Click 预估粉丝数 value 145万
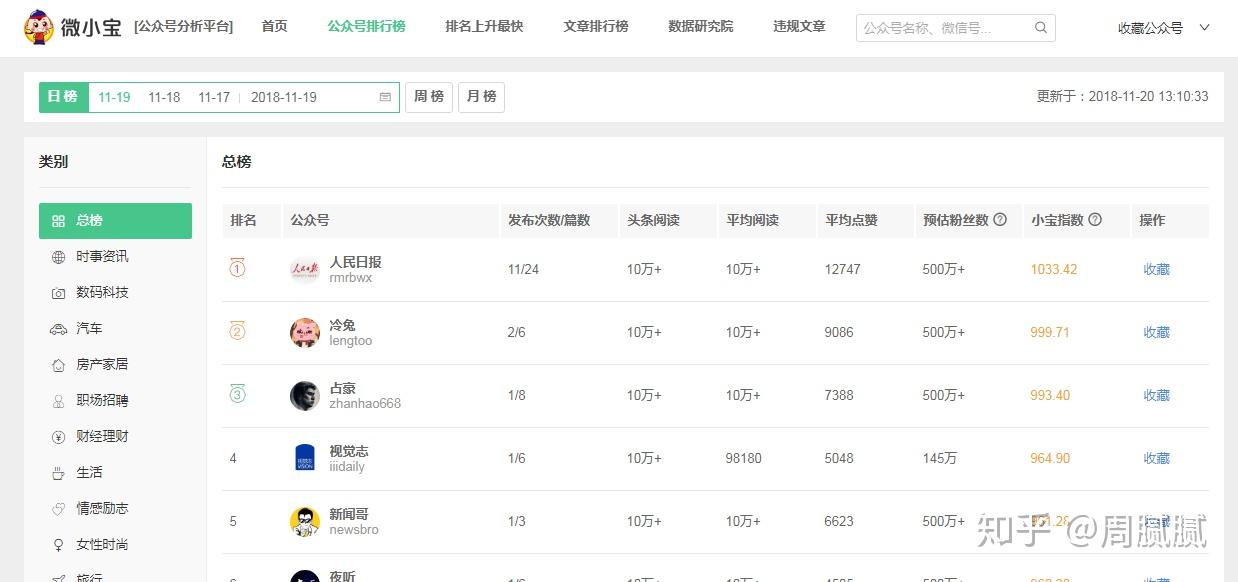This screenshot has height=582, width=1238. (x=940, y=459)
